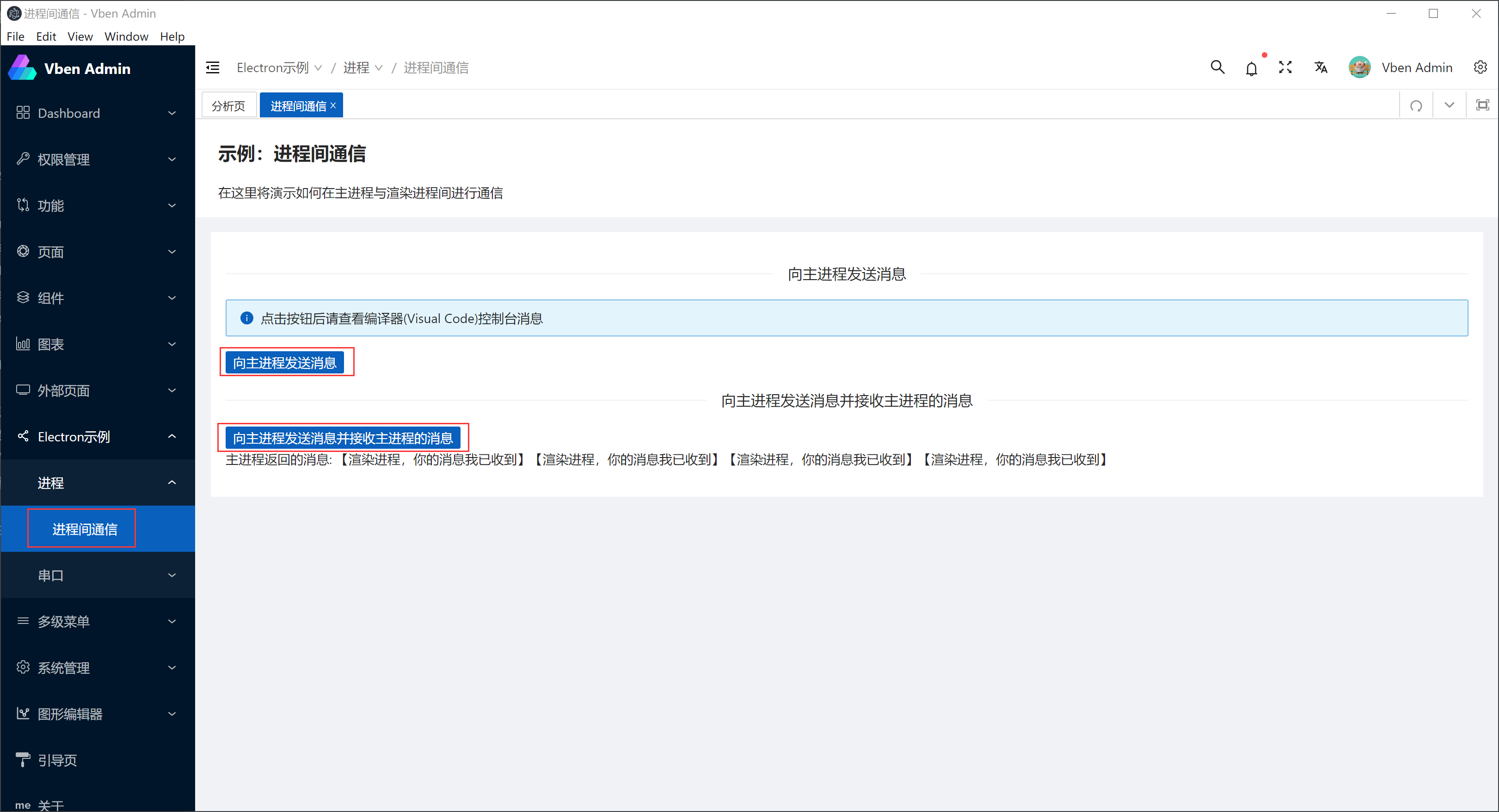Click 向主进程发送消息并接收主进程的消息 button
The image size is (1499, 812).
(343, 438)
